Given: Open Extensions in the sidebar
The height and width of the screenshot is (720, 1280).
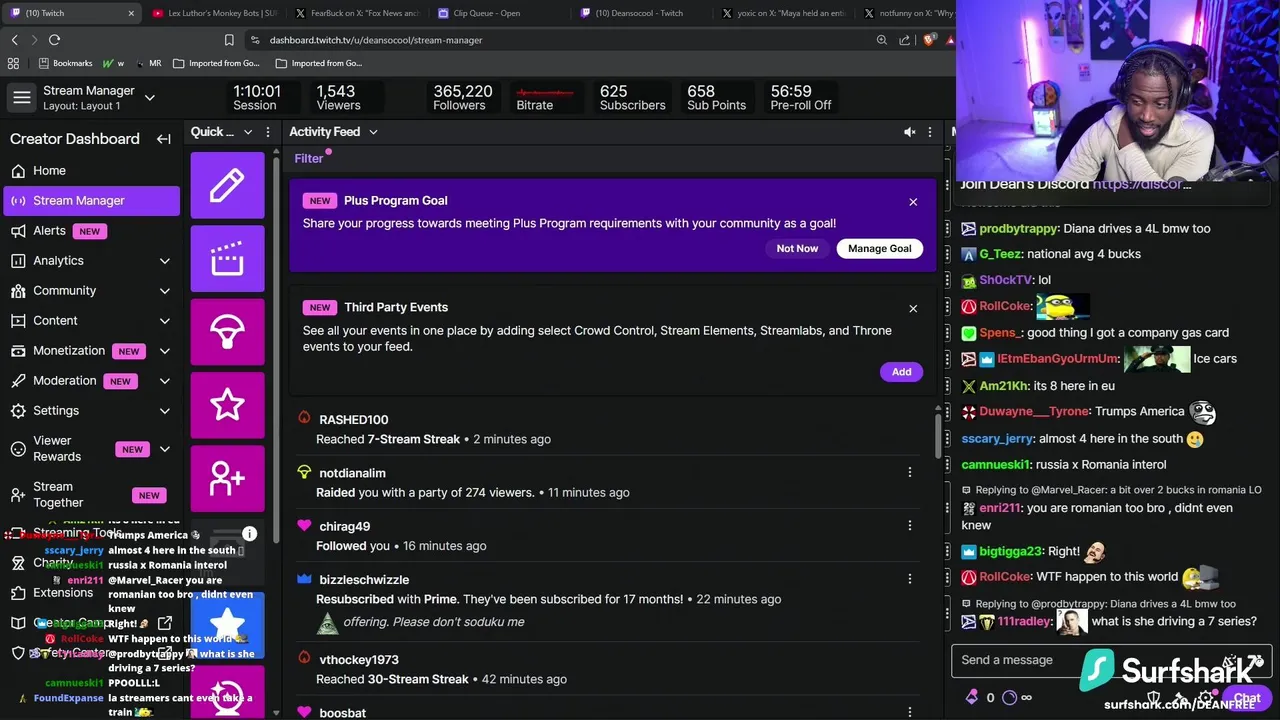Looking at the screenshot, I should 92,592.
